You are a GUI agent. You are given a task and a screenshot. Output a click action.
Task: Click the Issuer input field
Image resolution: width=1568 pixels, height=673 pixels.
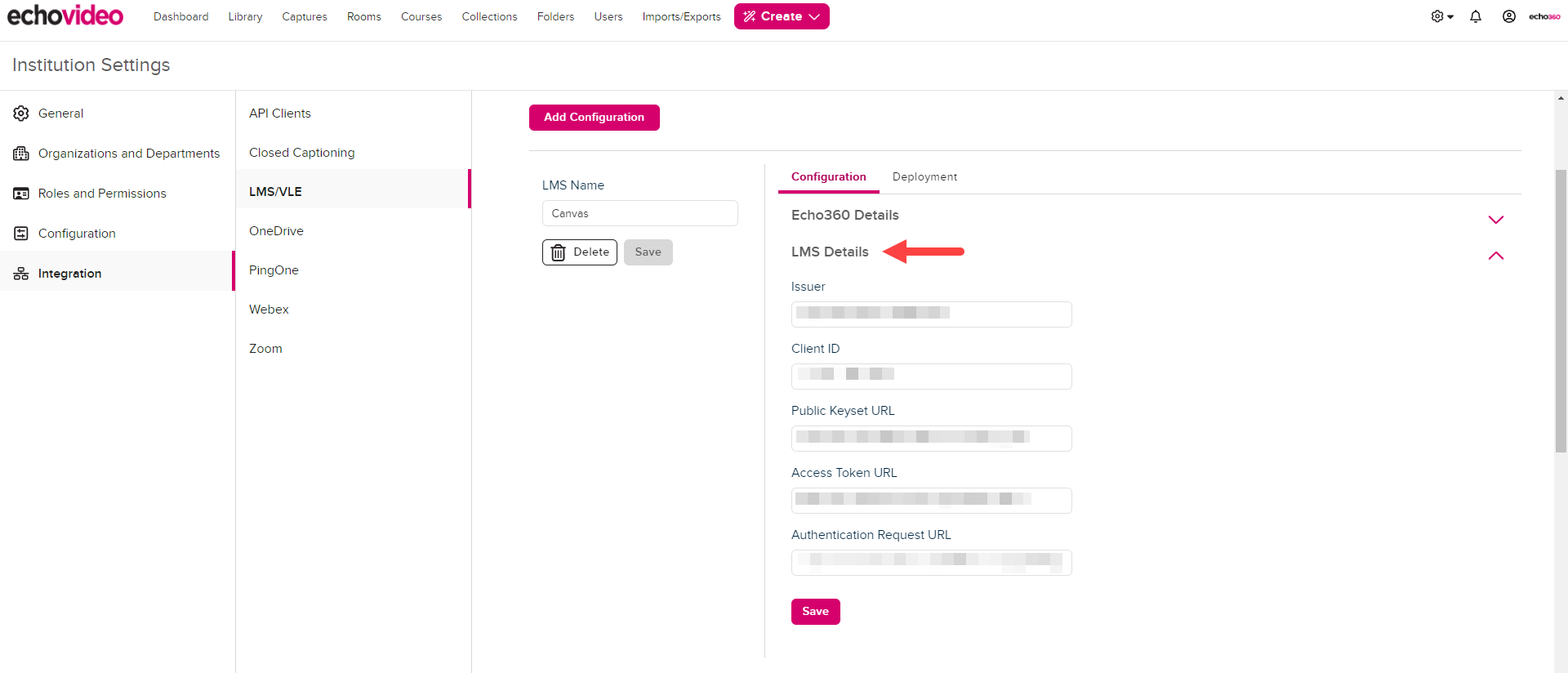(931, 314)
